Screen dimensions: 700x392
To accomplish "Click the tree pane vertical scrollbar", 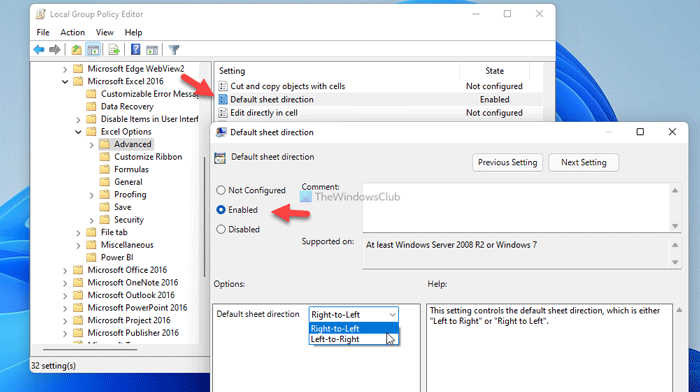I will [204, 217].
